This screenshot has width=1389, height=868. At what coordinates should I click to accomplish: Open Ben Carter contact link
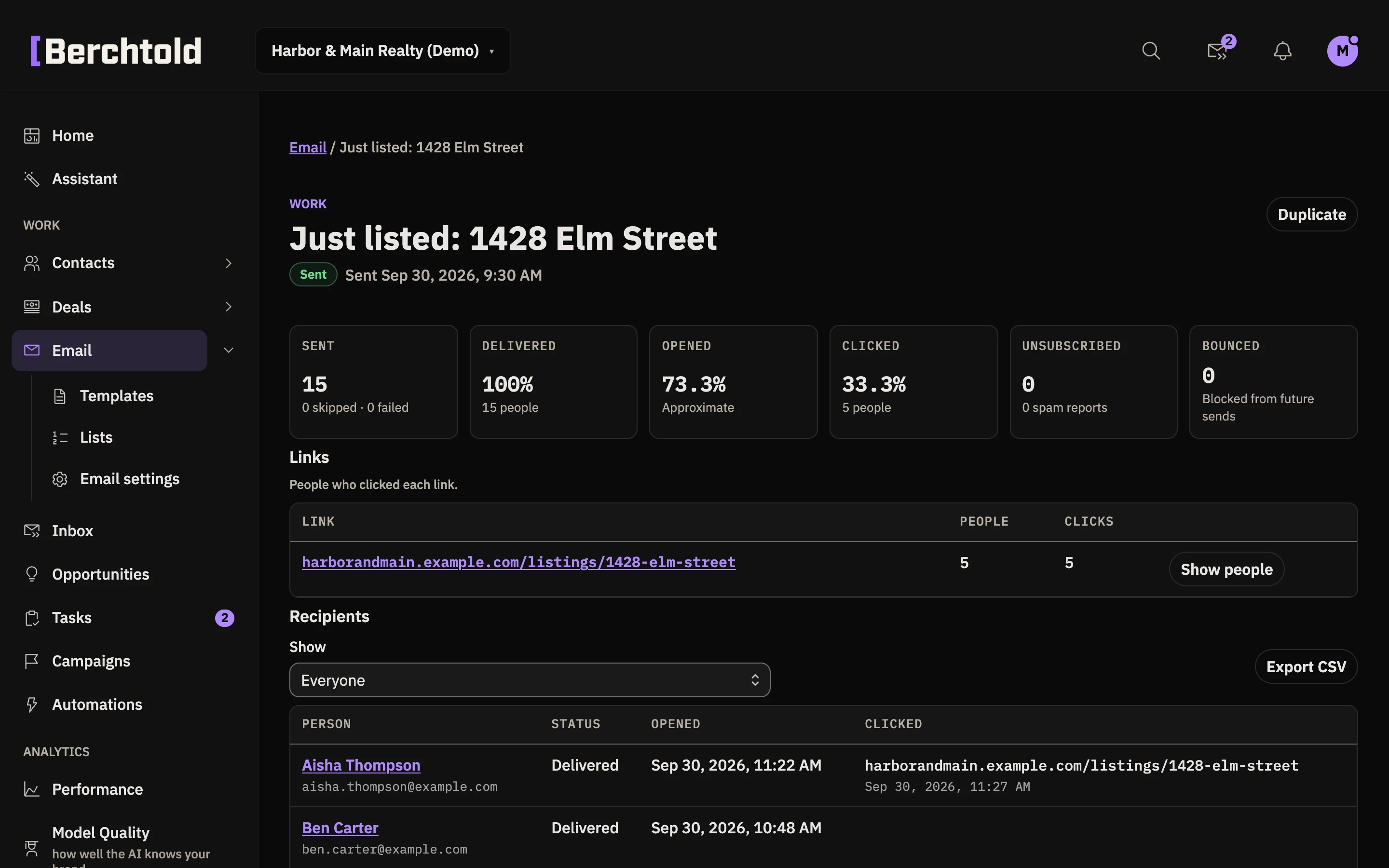click(340, 828)
